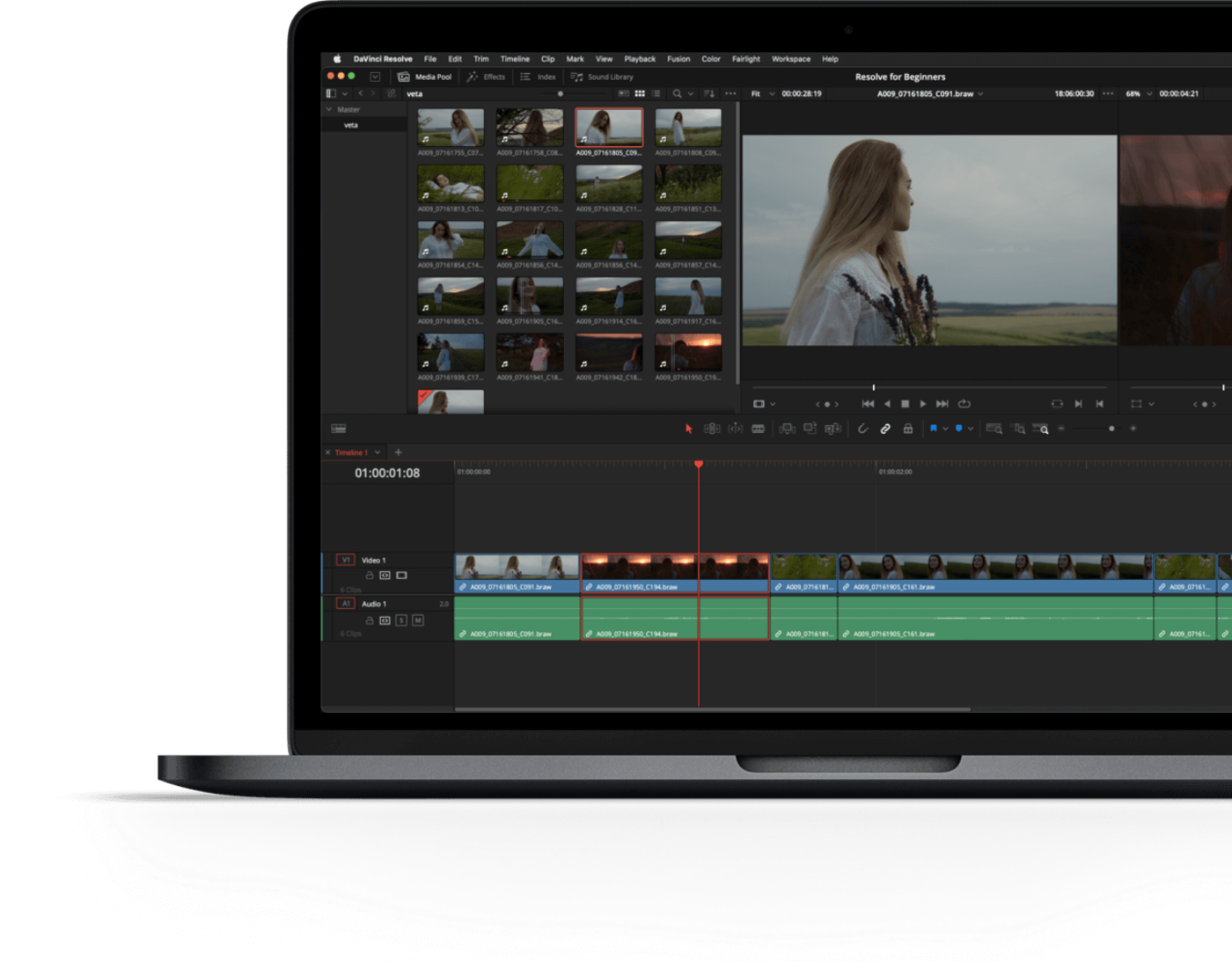Click the Media Pool button
Image resolution: width=1232 pixels, height=962 pixels.
(x=425, y=77)
